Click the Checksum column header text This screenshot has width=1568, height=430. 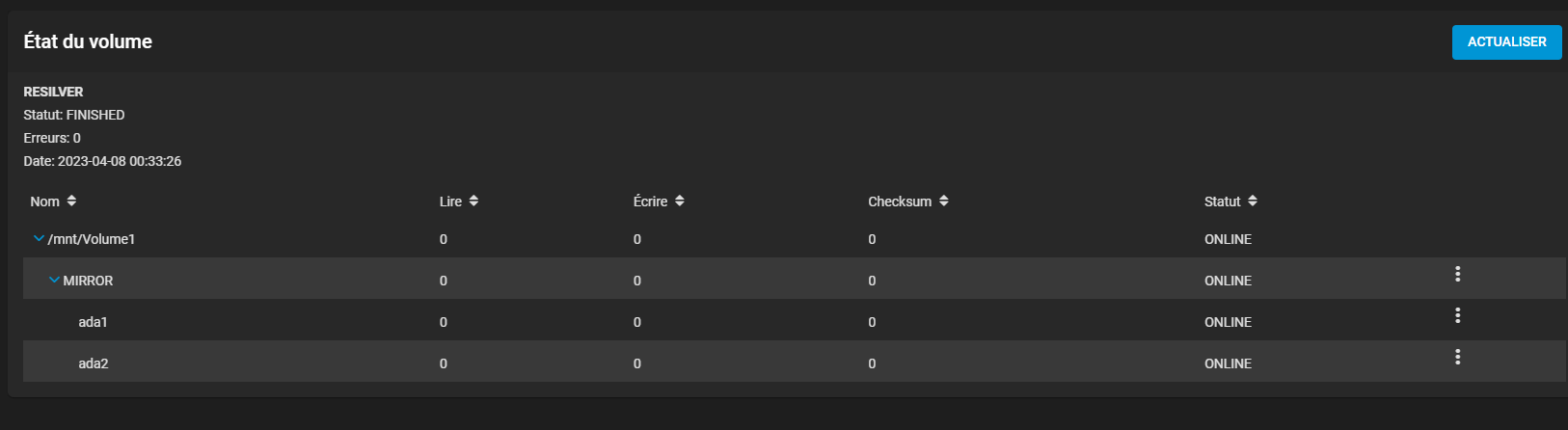click(x=900, y=202)
